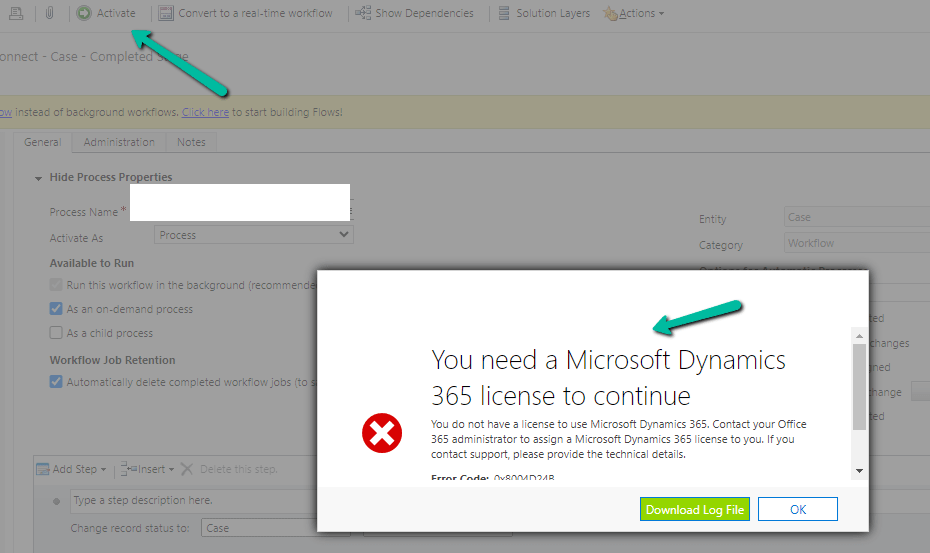The width and height of the screenshot is (930, 553).
Task: Click the Workflow Job Retention heading
Action: click(x=113, y=360)
